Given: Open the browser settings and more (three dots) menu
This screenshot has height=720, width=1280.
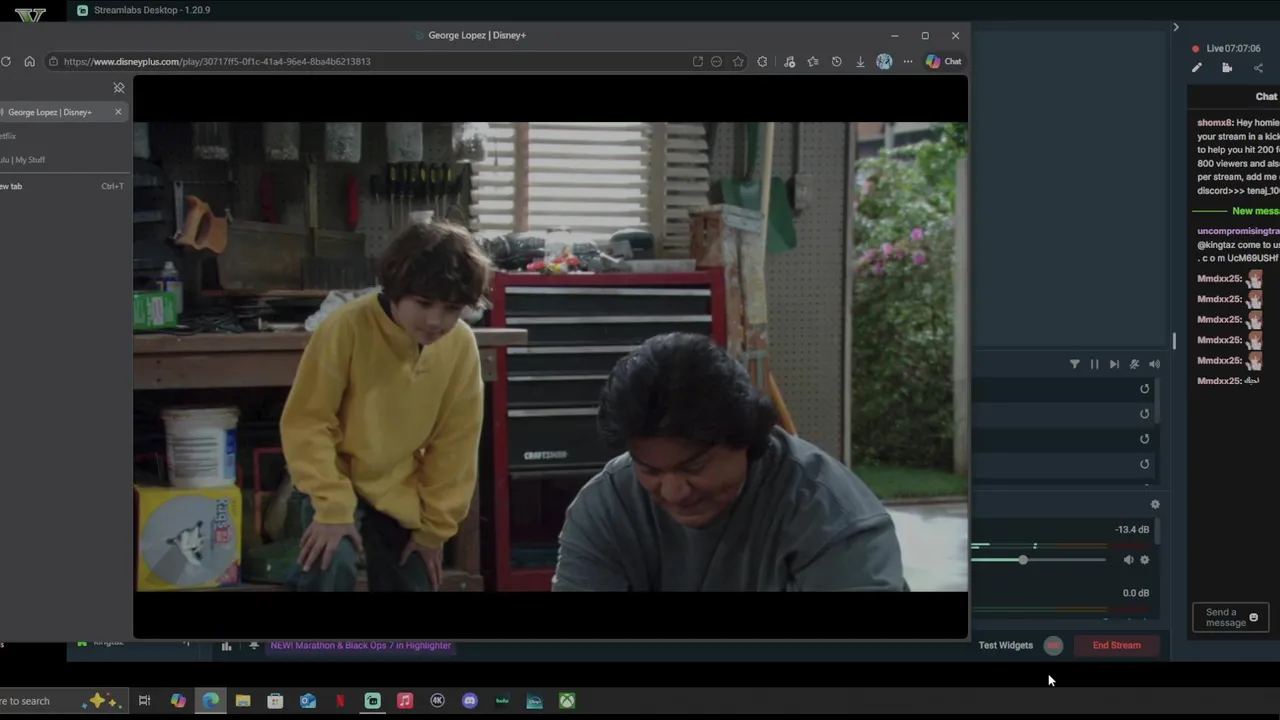Looking at the screenshot, I should (x=908, y=61).
